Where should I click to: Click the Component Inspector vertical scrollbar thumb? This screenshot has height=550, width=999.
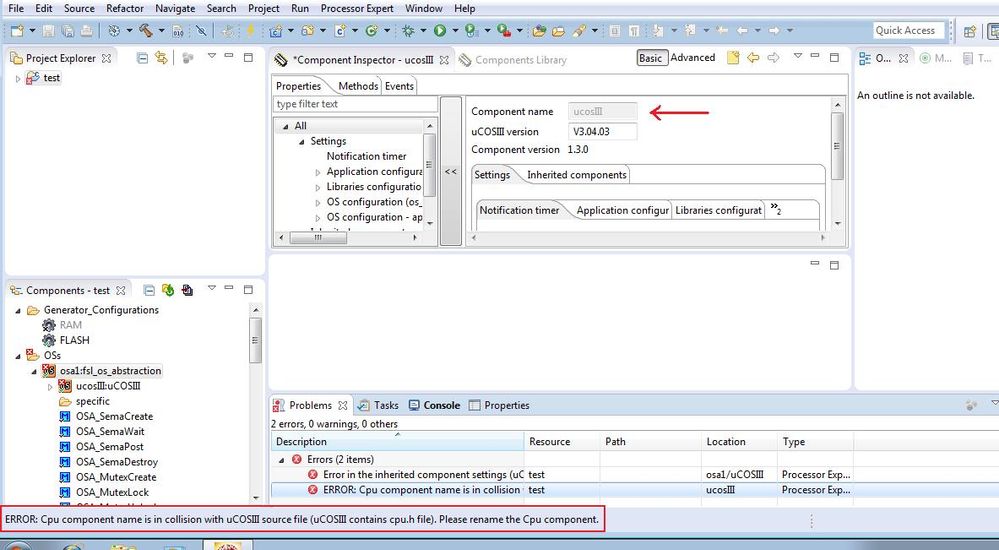(x=837, y=146)
